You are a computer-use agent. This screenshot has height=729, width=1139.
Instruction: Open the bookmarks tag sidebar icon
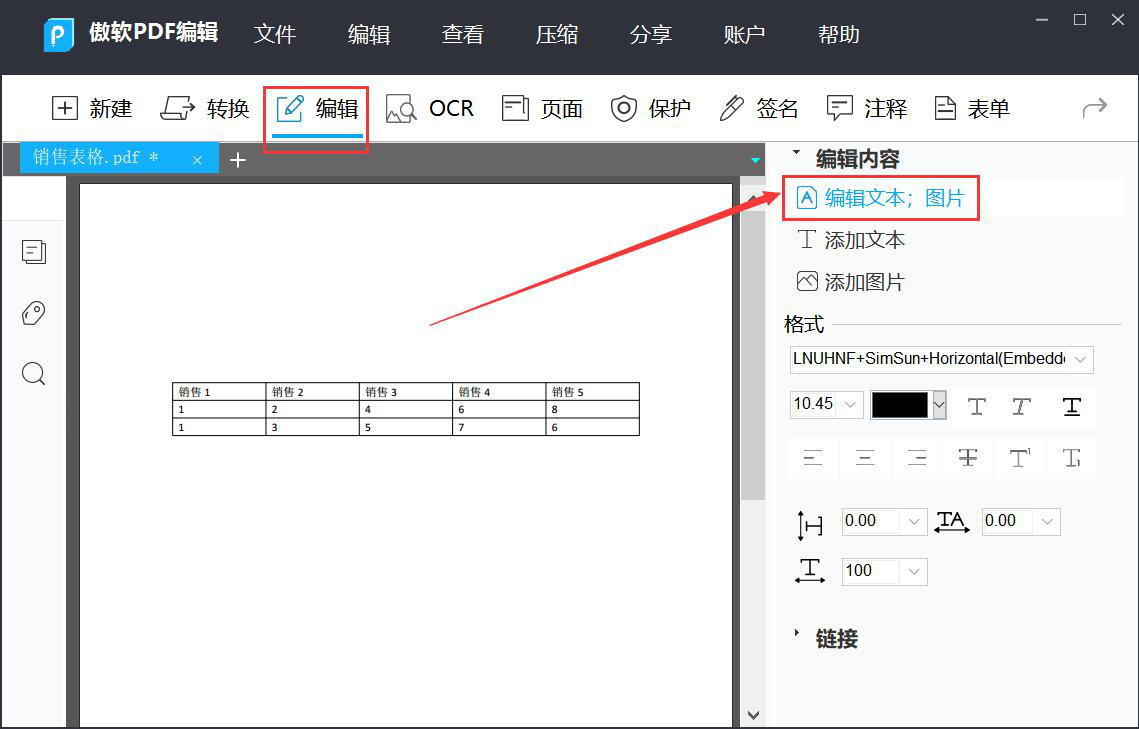point(33,313)
